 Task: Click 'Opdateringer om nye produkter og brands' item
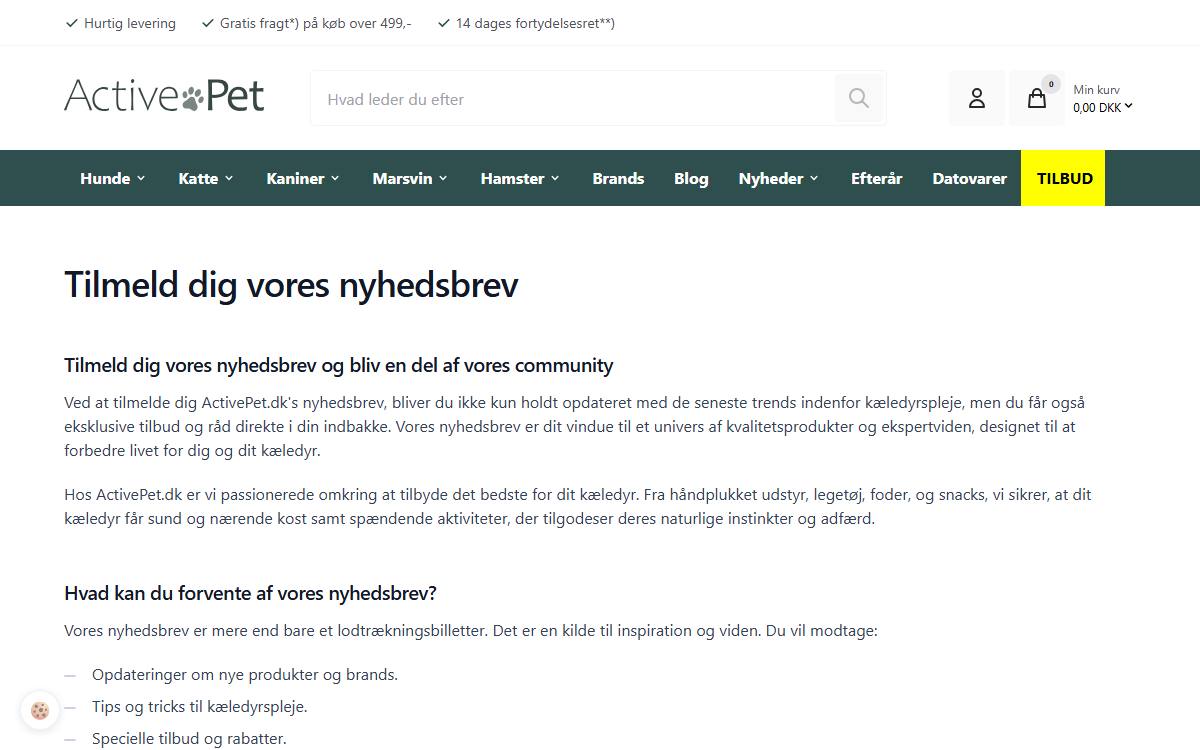(245, 674)
